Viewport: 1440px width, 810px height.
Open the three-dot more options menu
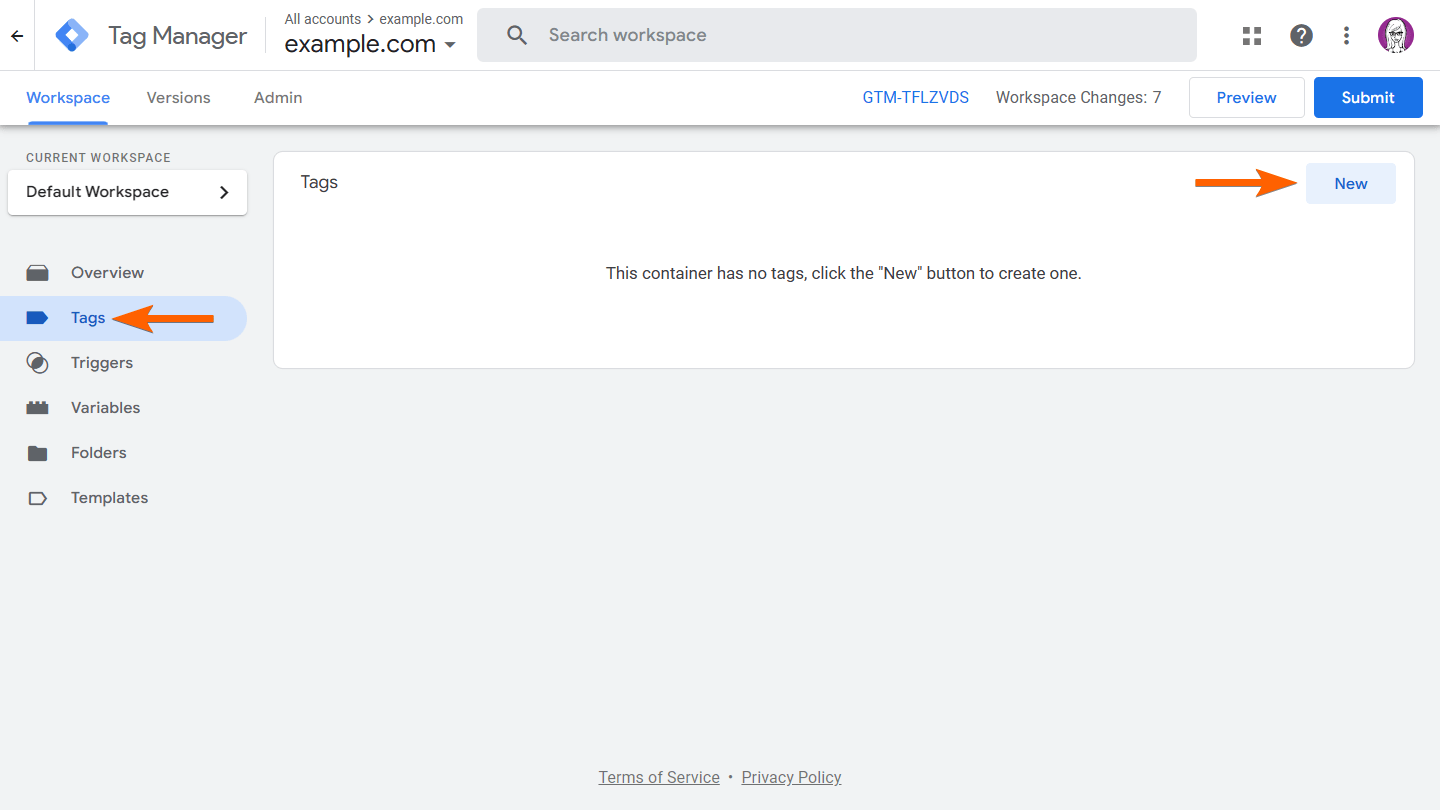tap(1347, 36)
